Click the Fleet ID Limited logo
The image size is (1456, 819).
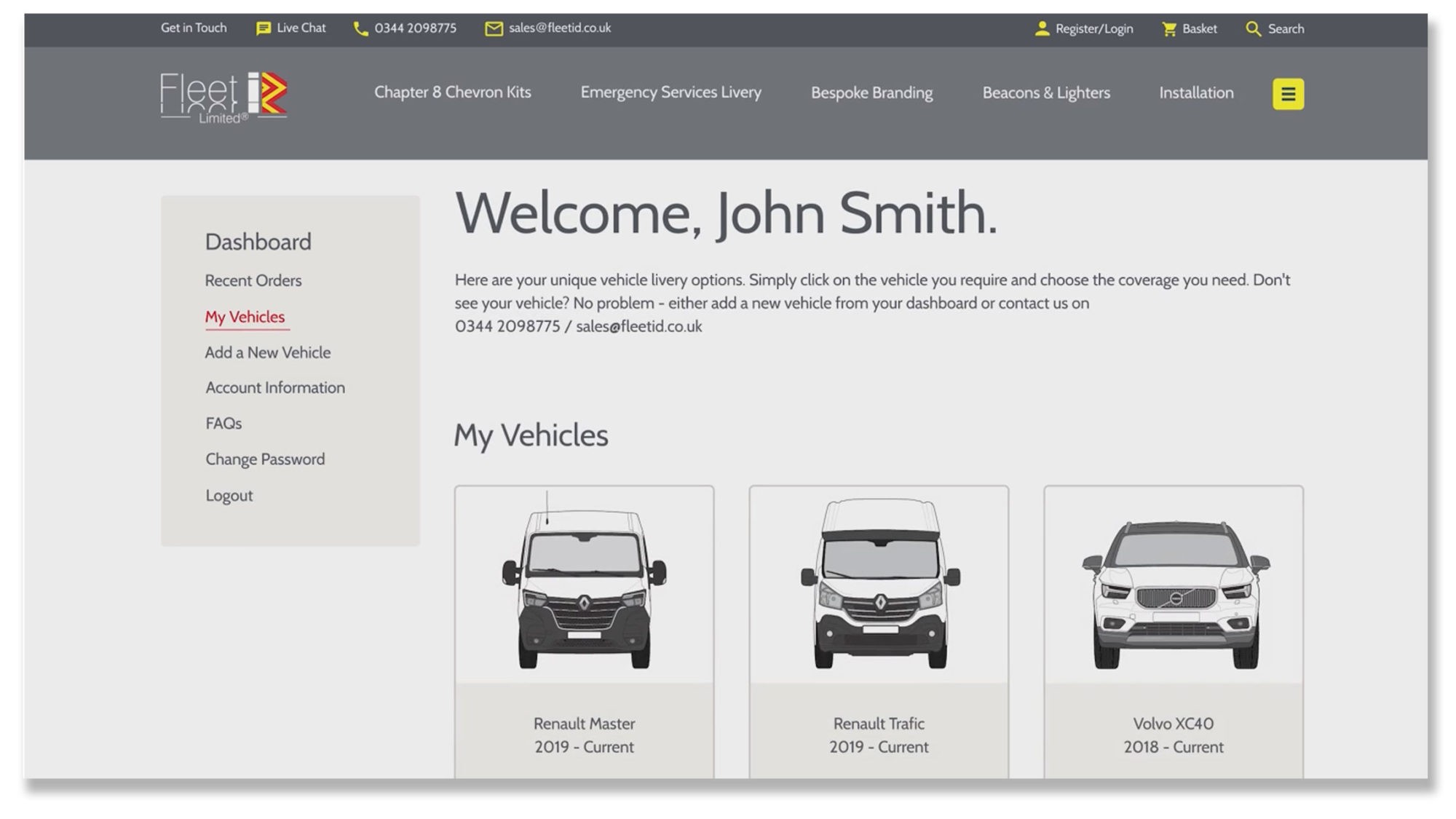pos(223,97)
